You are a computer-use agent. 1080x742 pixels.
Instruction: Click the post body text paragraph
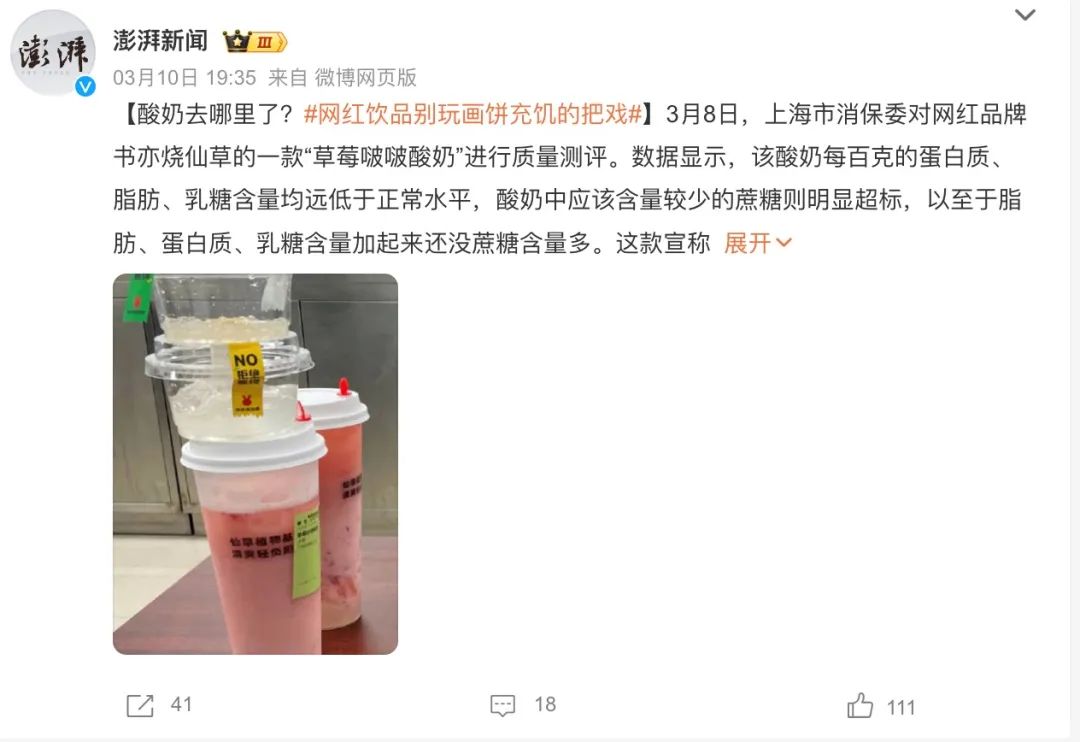(x=570, y=178)
